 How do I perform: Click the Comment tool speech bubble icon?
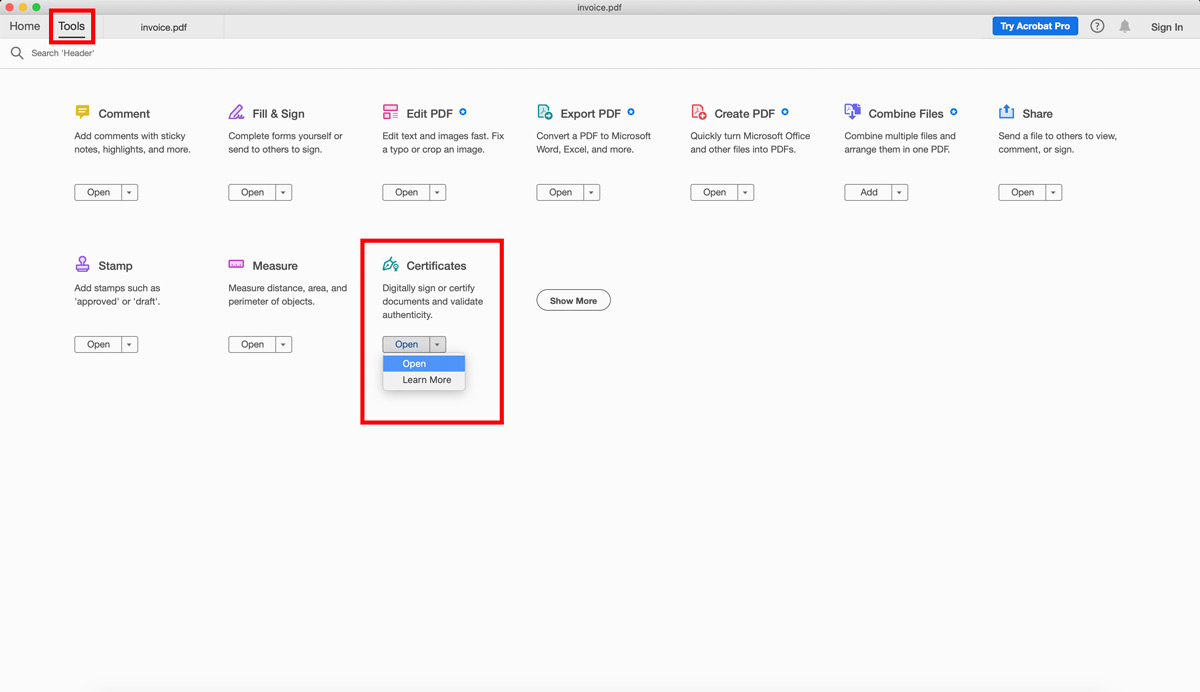[x=82, y=112]
